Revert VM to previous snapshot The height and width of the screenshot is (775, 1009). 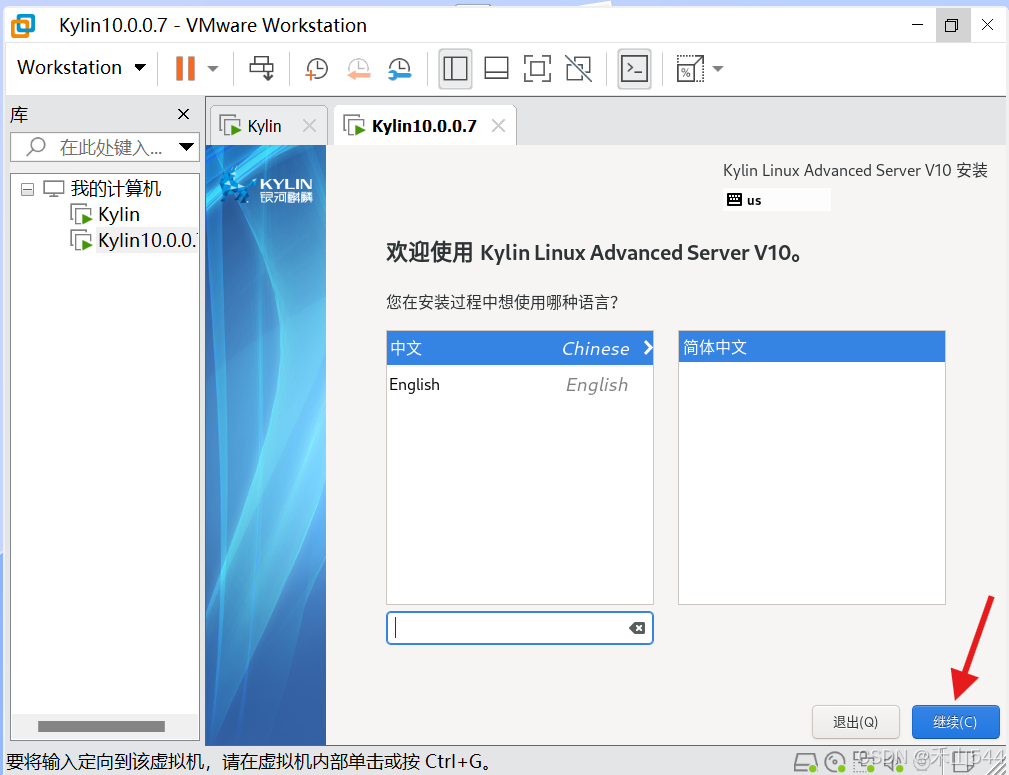(x=358, y=68)
